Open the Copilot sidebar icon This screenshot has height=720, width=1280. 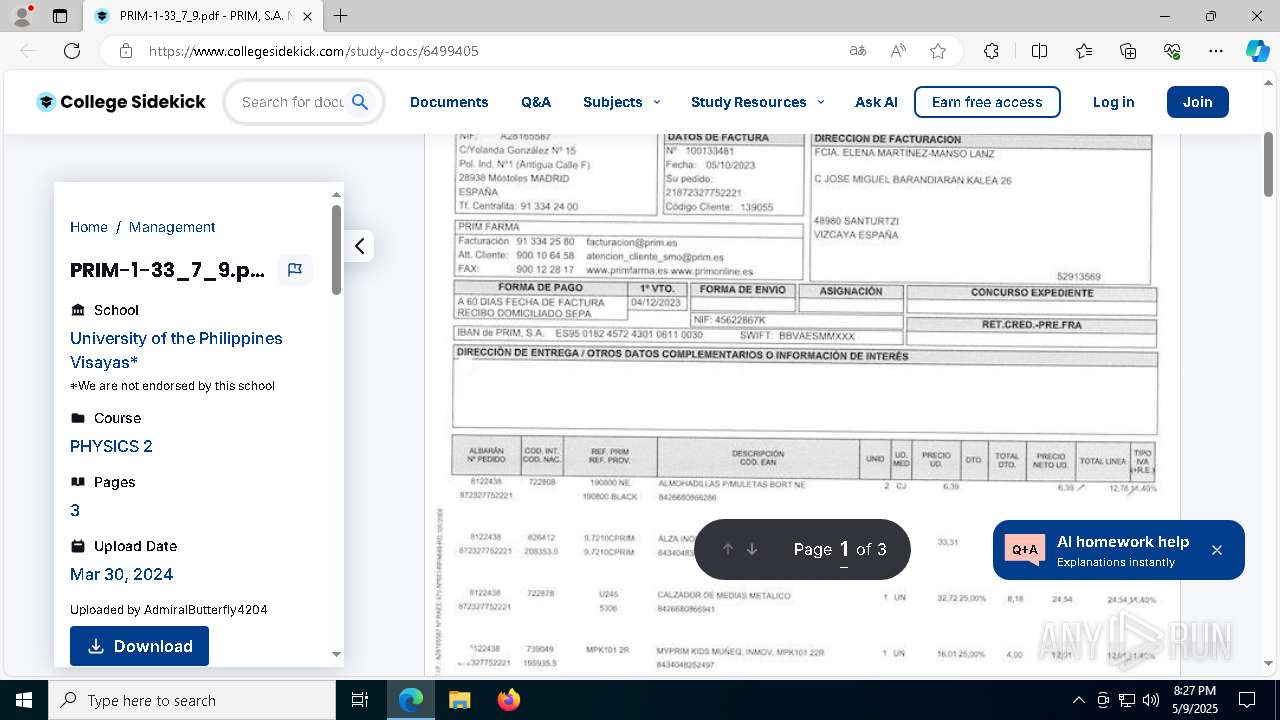tap(1257, 51)
